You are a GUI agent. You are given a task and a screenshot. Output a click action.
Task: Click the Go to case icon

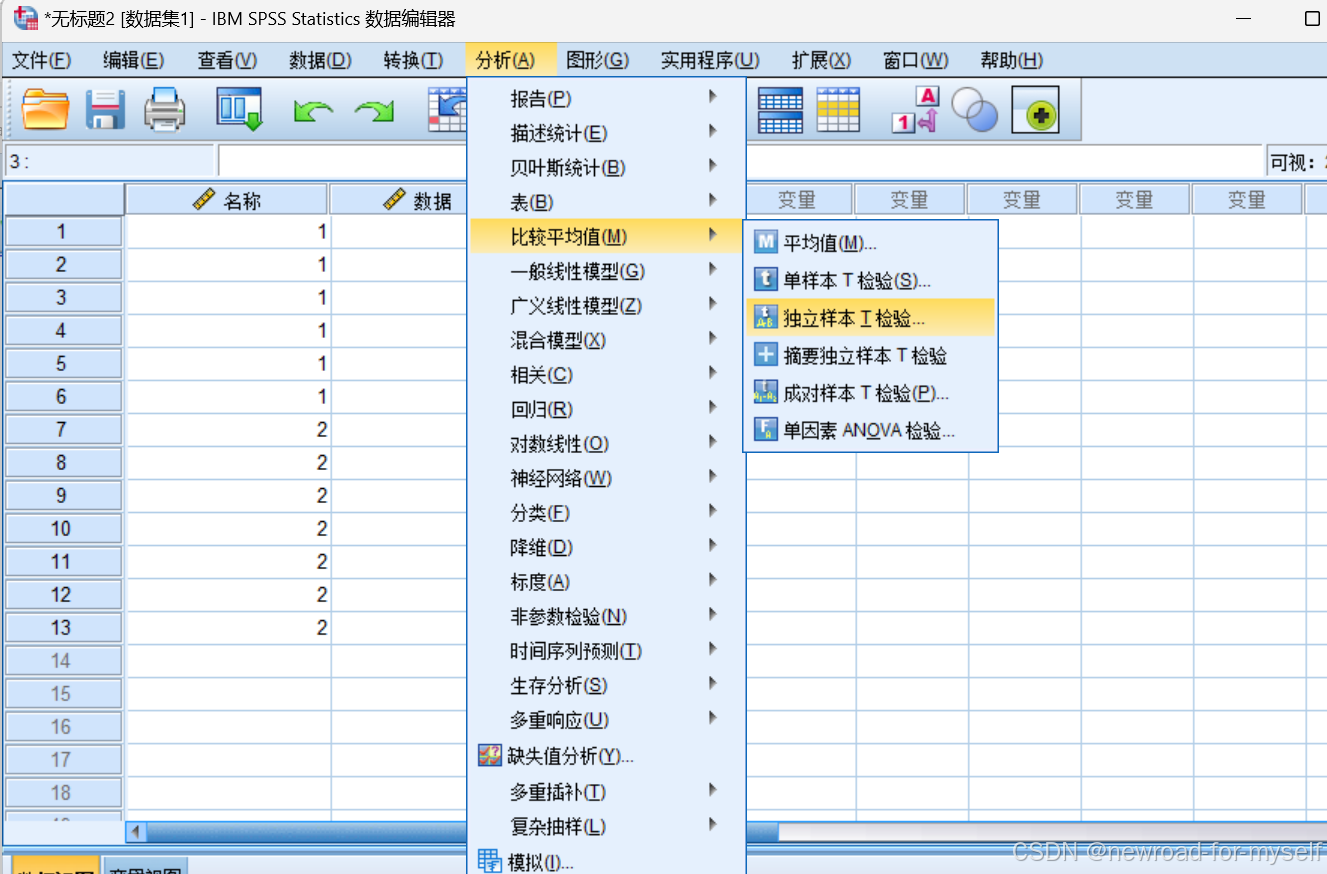447,110
